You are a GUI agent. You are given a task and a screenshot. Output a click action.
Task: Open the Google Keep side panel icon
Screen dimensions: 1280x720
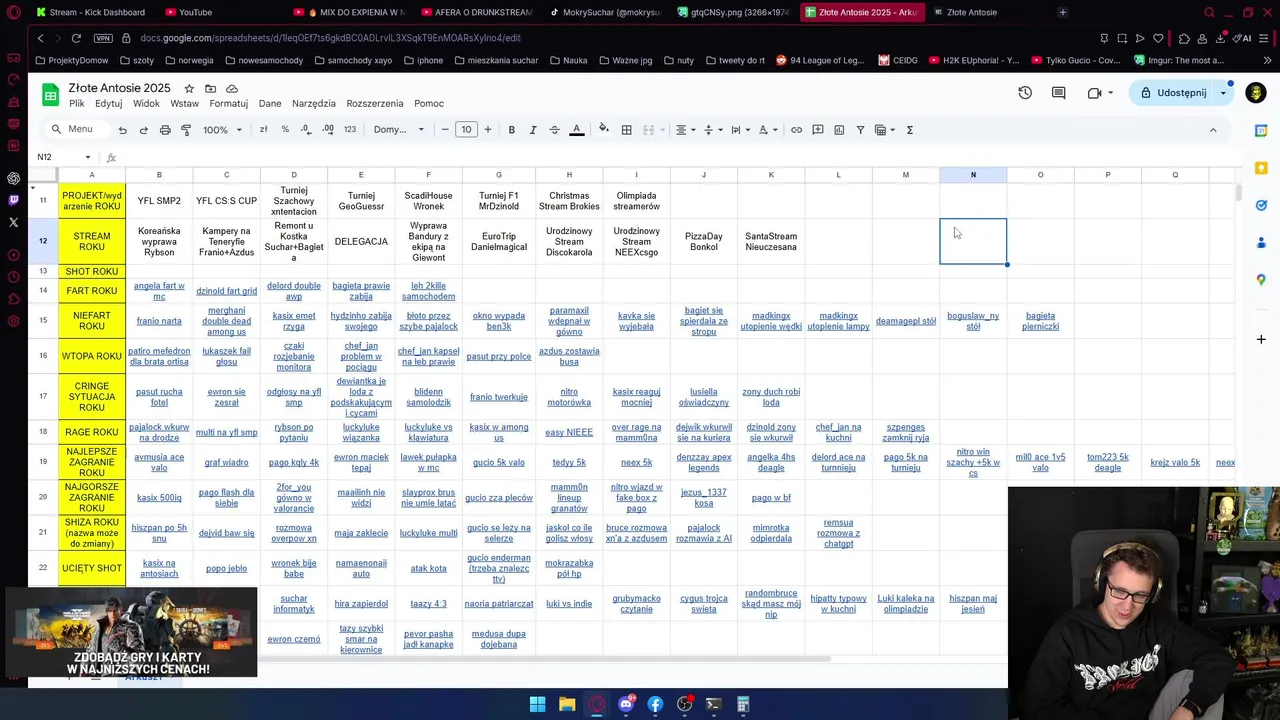tap(1261, 167)
